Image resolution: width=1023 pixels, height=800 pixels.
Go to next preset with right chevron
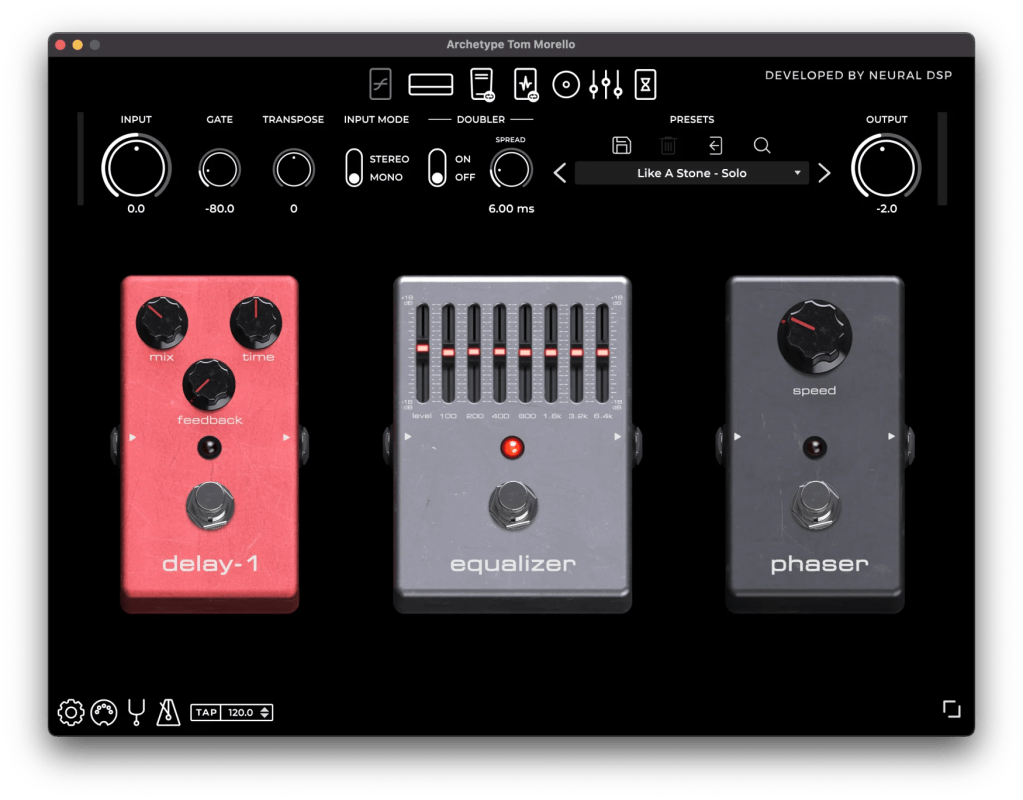click(824, 173)
